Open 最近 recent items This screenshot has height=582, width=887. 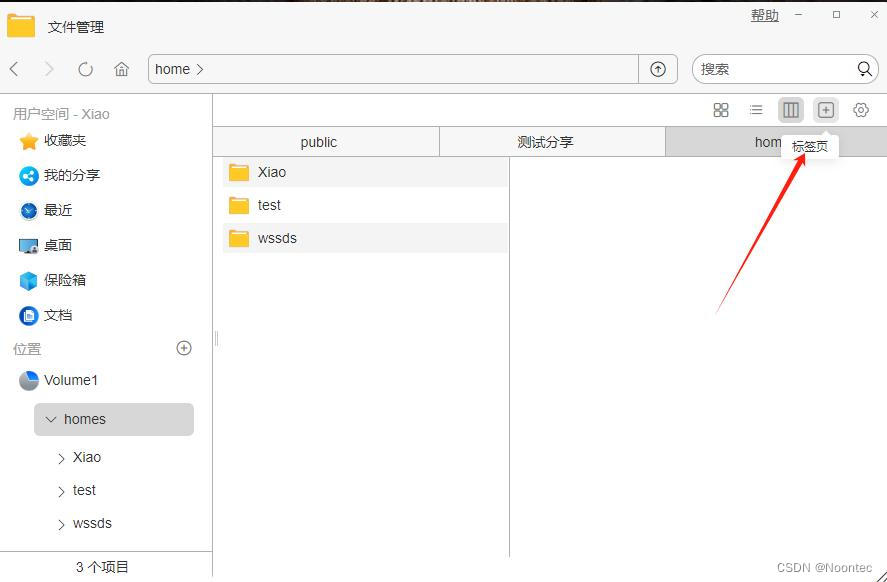point(46,211)
